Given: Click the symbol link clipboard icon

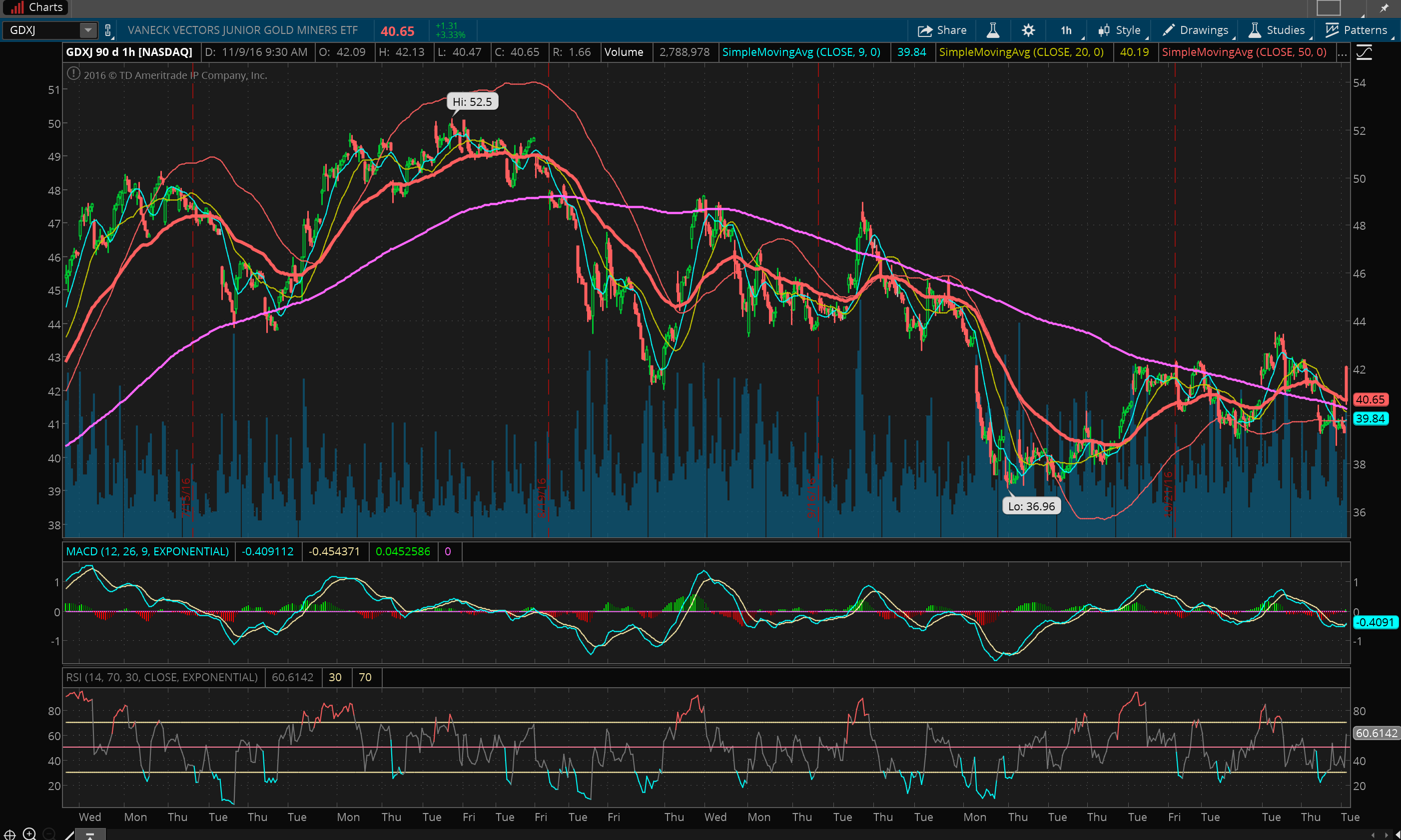Looking at the screenshot, I should (x=108, y=30).
